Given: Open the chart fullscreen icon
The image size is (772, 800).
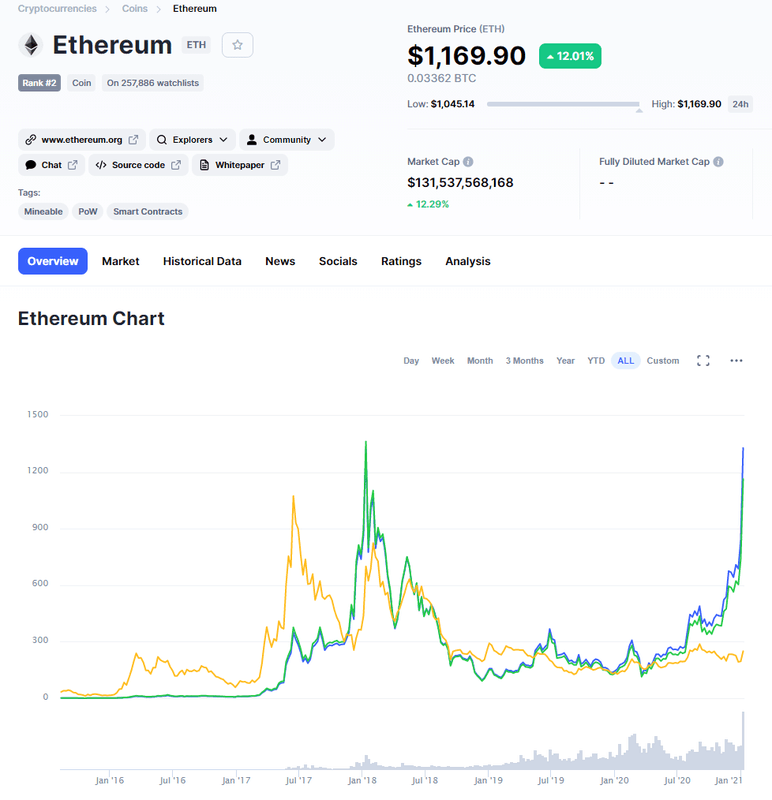Looking at the screenshot, I should tap(703, 361).
